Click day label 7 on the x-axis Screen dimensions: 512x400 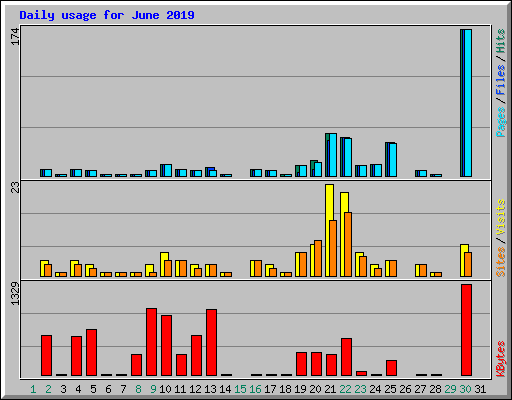(x=123, y=389)
